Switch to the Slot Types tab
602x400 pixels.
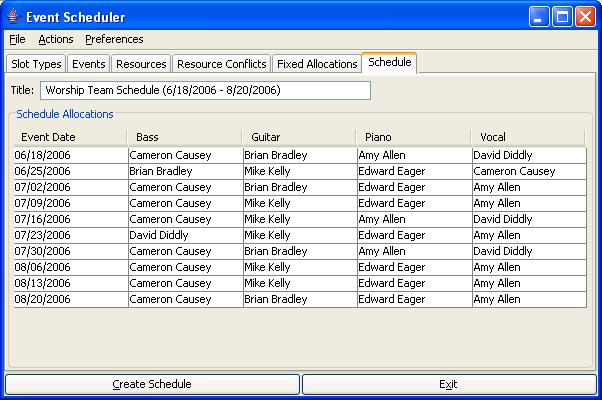coord(36,64)
